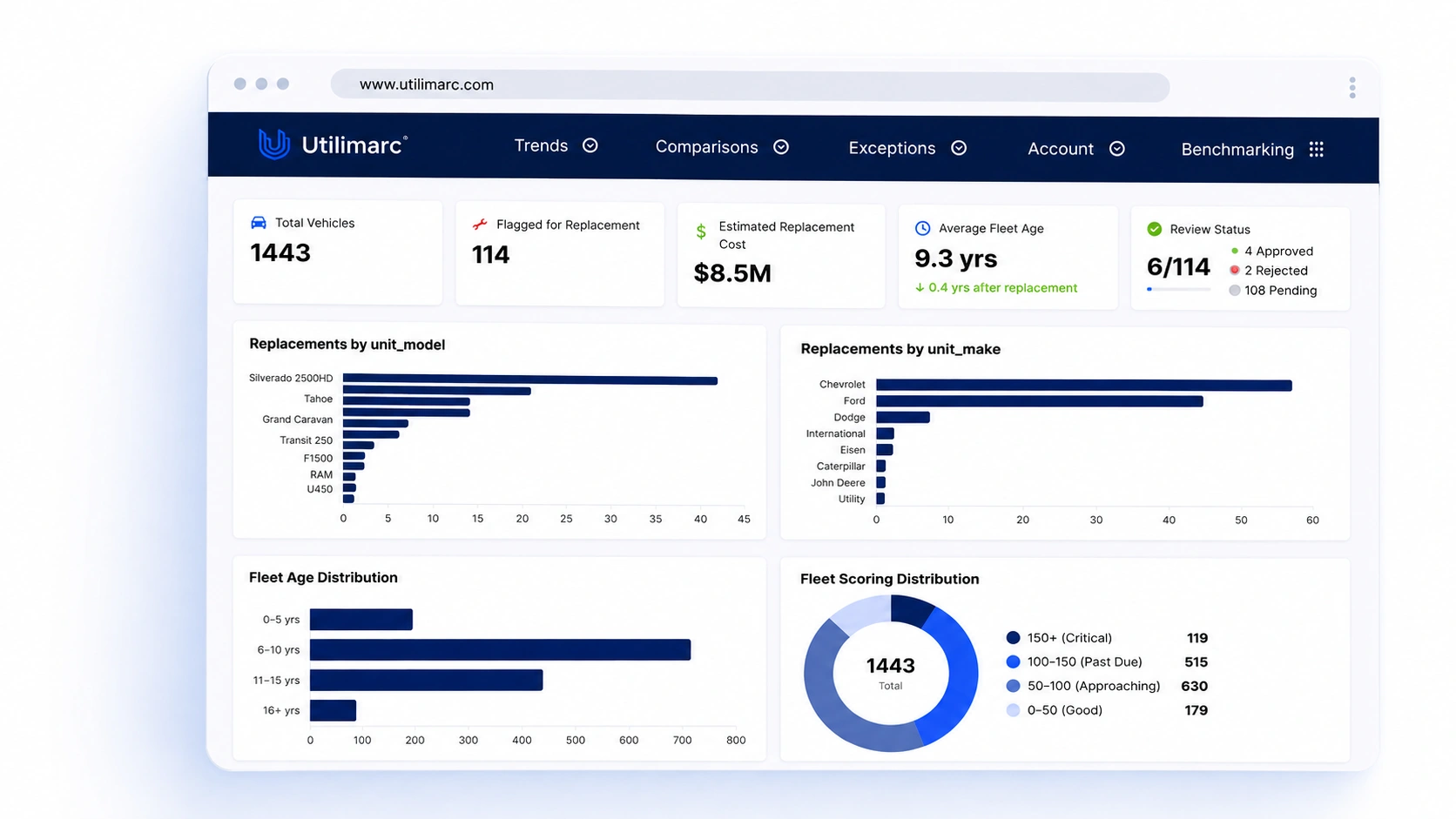Click the 4 Approved text
This screenshot has width=1456, height=819.
[x=1278, y=252]
